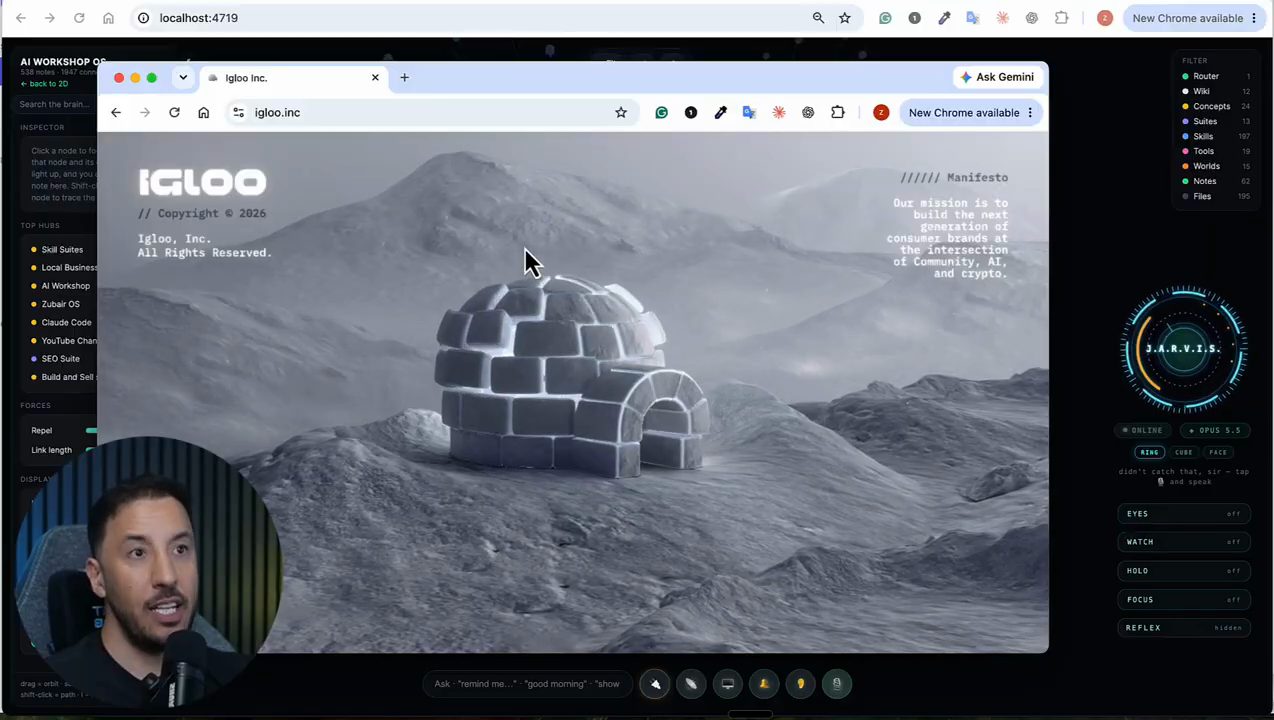Select AI Workshop in Top Hubs
Image resolution: width=1274 pixels, height=720 pixels.
click(65, 286)
